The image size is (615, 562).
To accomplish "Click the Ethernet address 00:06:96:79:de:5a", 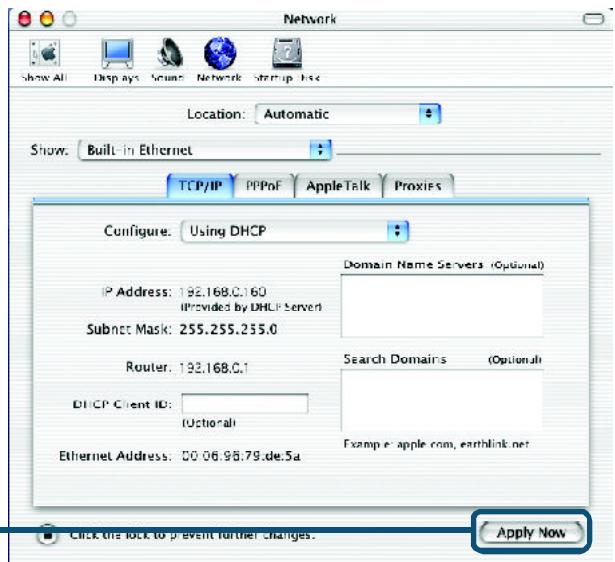I will 241,456.
